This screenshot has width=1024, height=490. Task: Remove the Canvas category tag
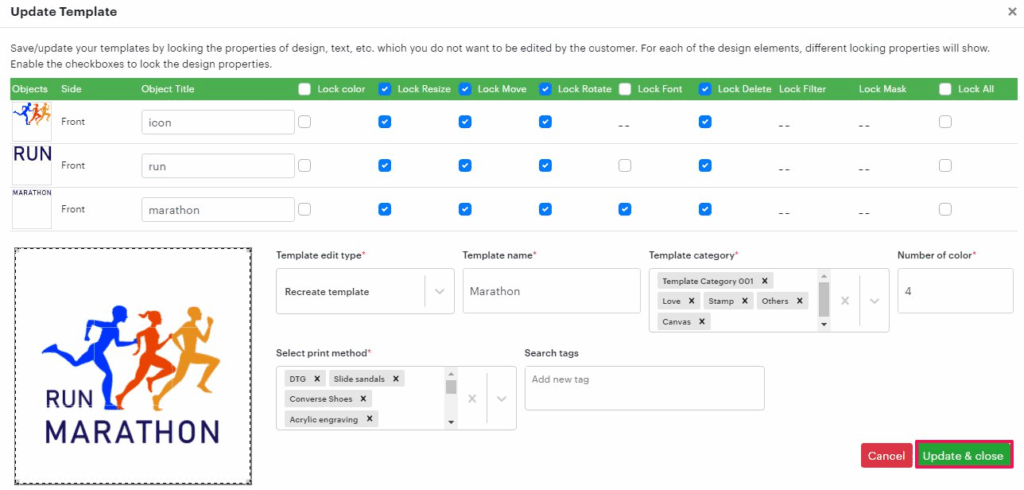point(702,322)
